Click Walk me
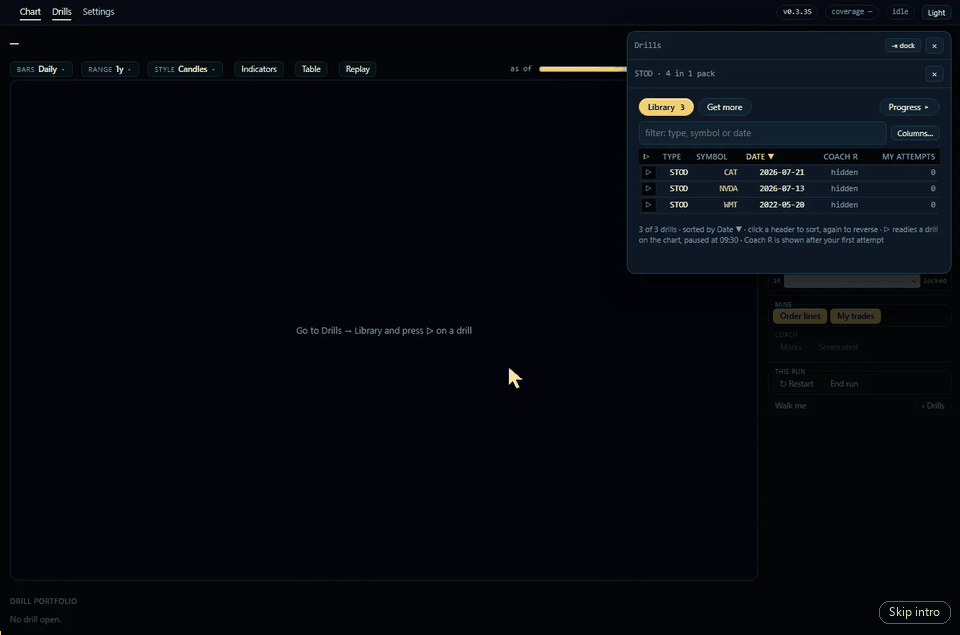The image size is (960, 635). [x=790, y=406]
